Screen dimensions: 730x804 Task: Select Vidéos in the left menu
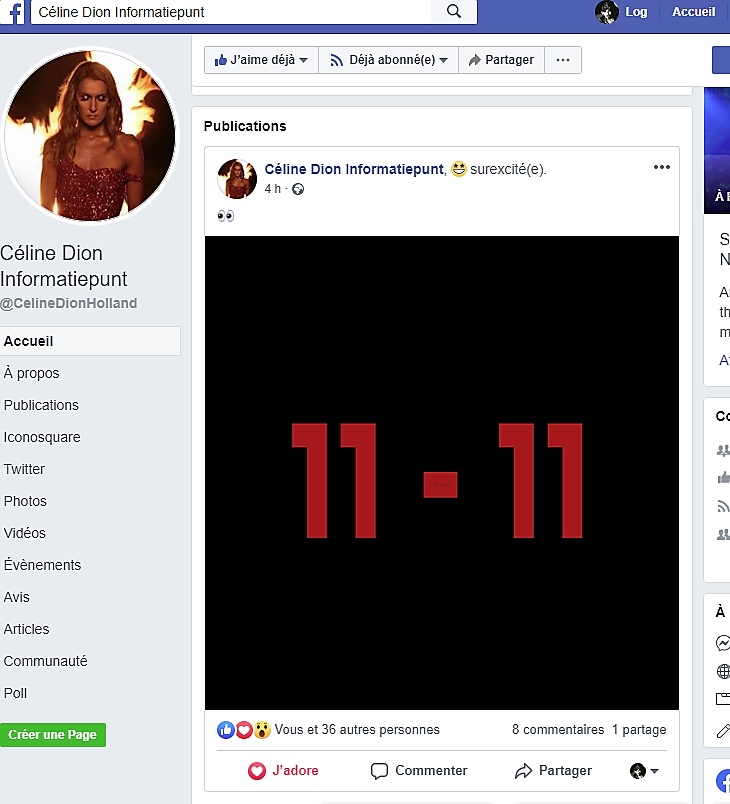point(25,533)
